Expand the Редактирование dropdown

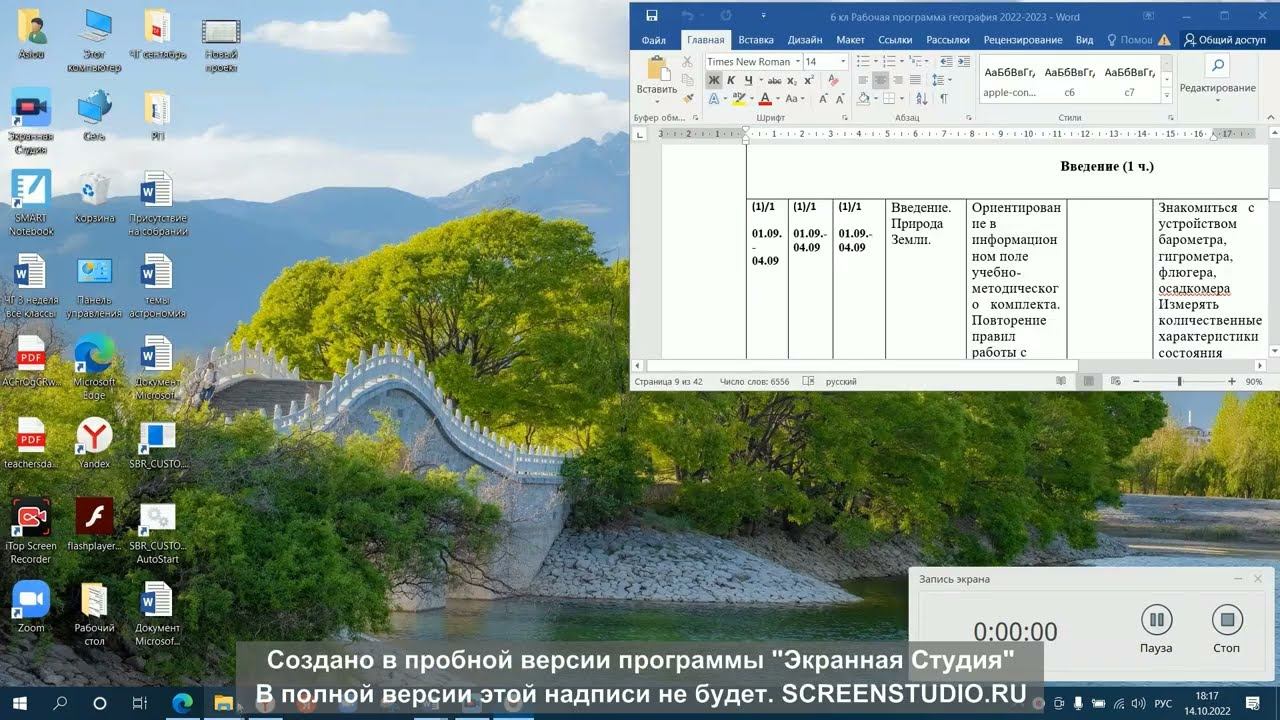click(1217, 88)
